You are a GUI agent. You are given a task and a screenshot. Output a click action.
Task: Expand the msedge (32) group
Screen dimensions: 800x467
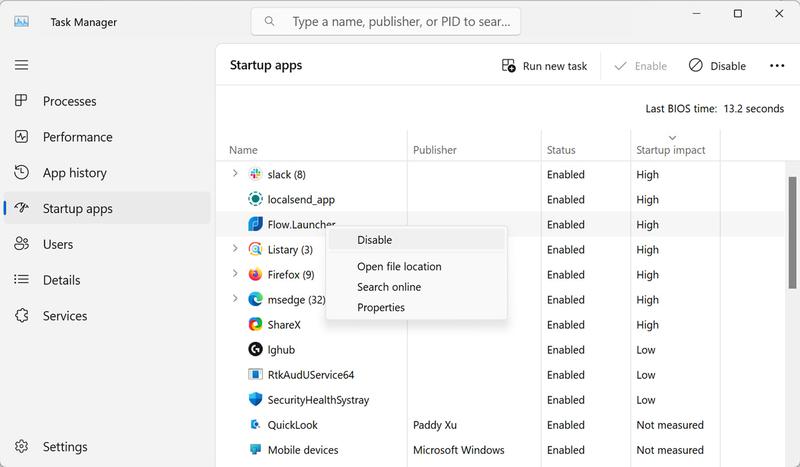(x=235, y=299)
